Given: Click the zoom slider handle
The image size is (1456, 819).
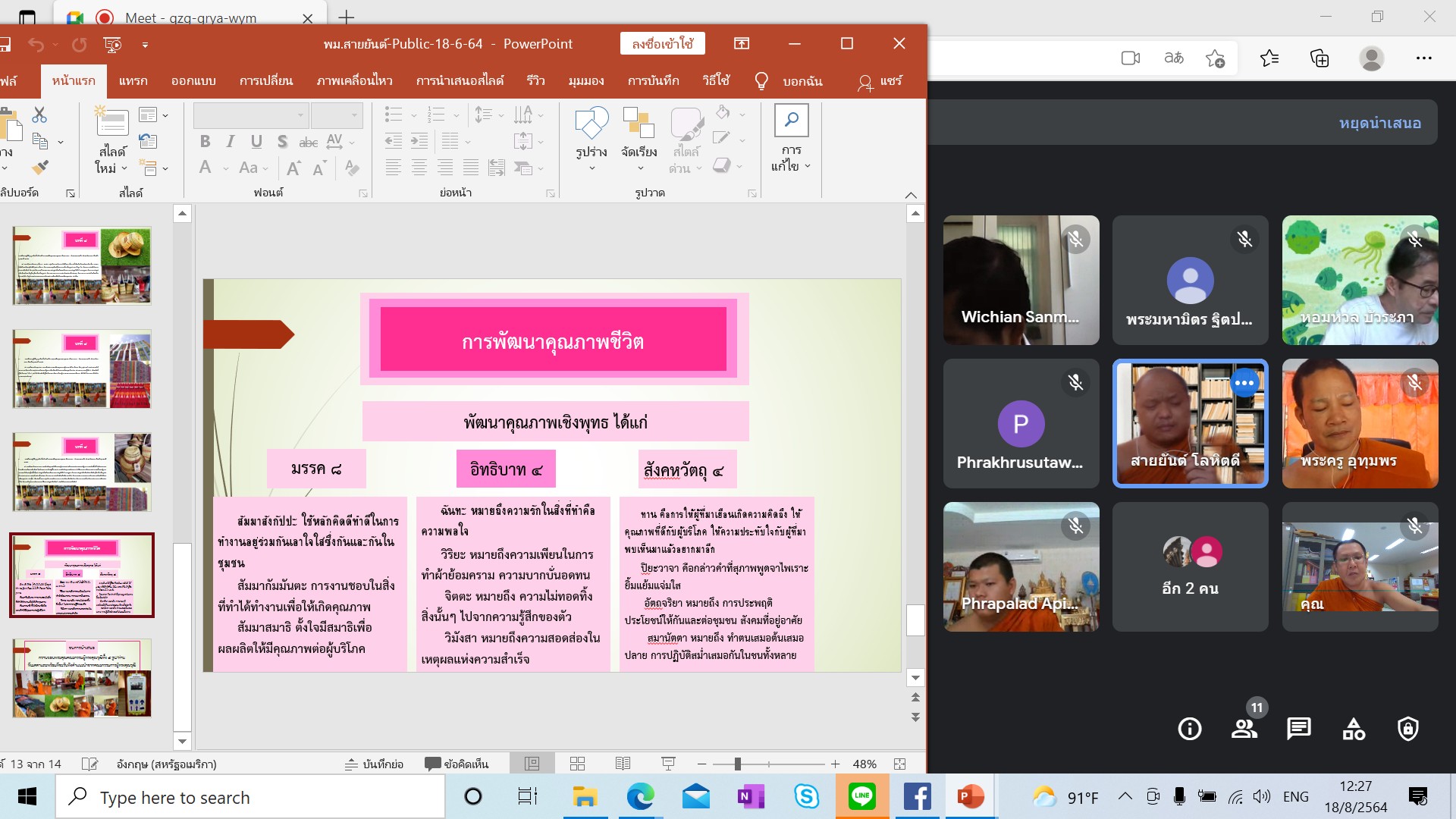Looking at the screenshot, I should [x=737, y=764].
